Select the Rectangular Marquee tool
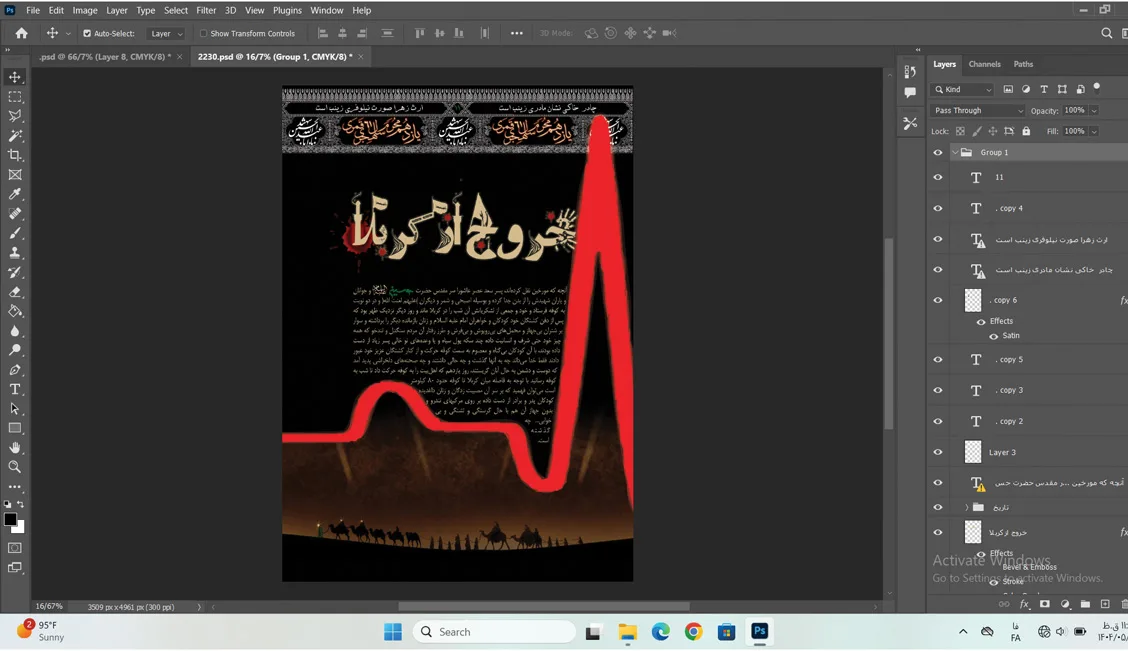The image size is (1128, 651). tap(14, 96)
